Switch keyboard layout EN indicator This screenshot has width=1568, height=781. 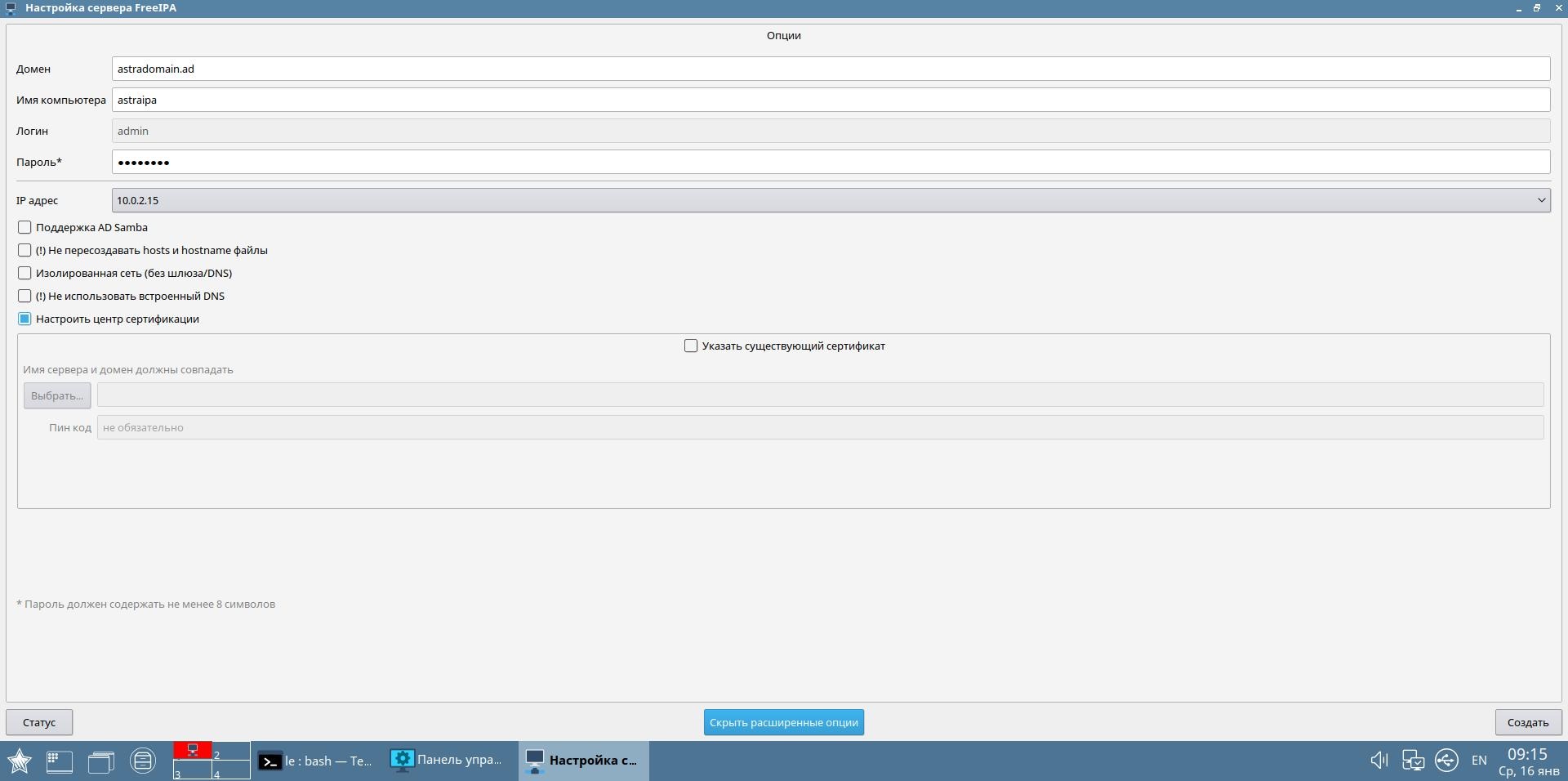tap(1479, 761)
